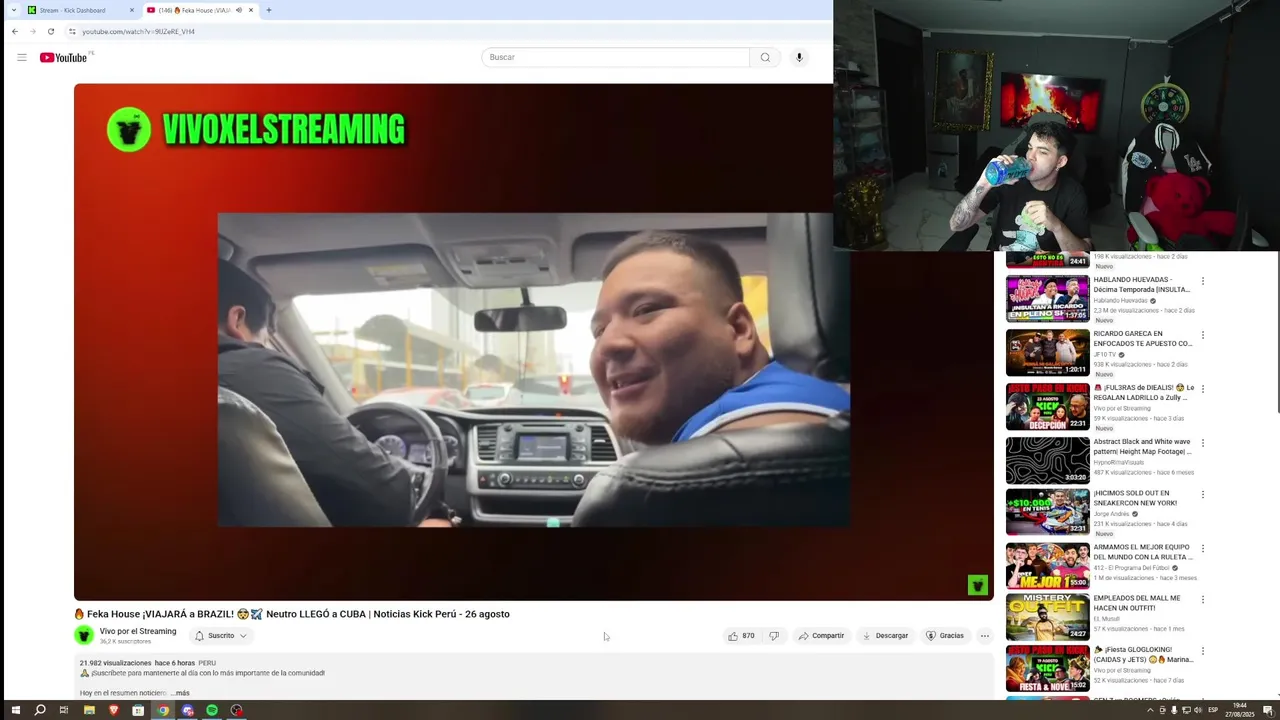Go forward with the browser forward arrow
This screenshot has height=720, width=1280.
(x=32, y=31)
